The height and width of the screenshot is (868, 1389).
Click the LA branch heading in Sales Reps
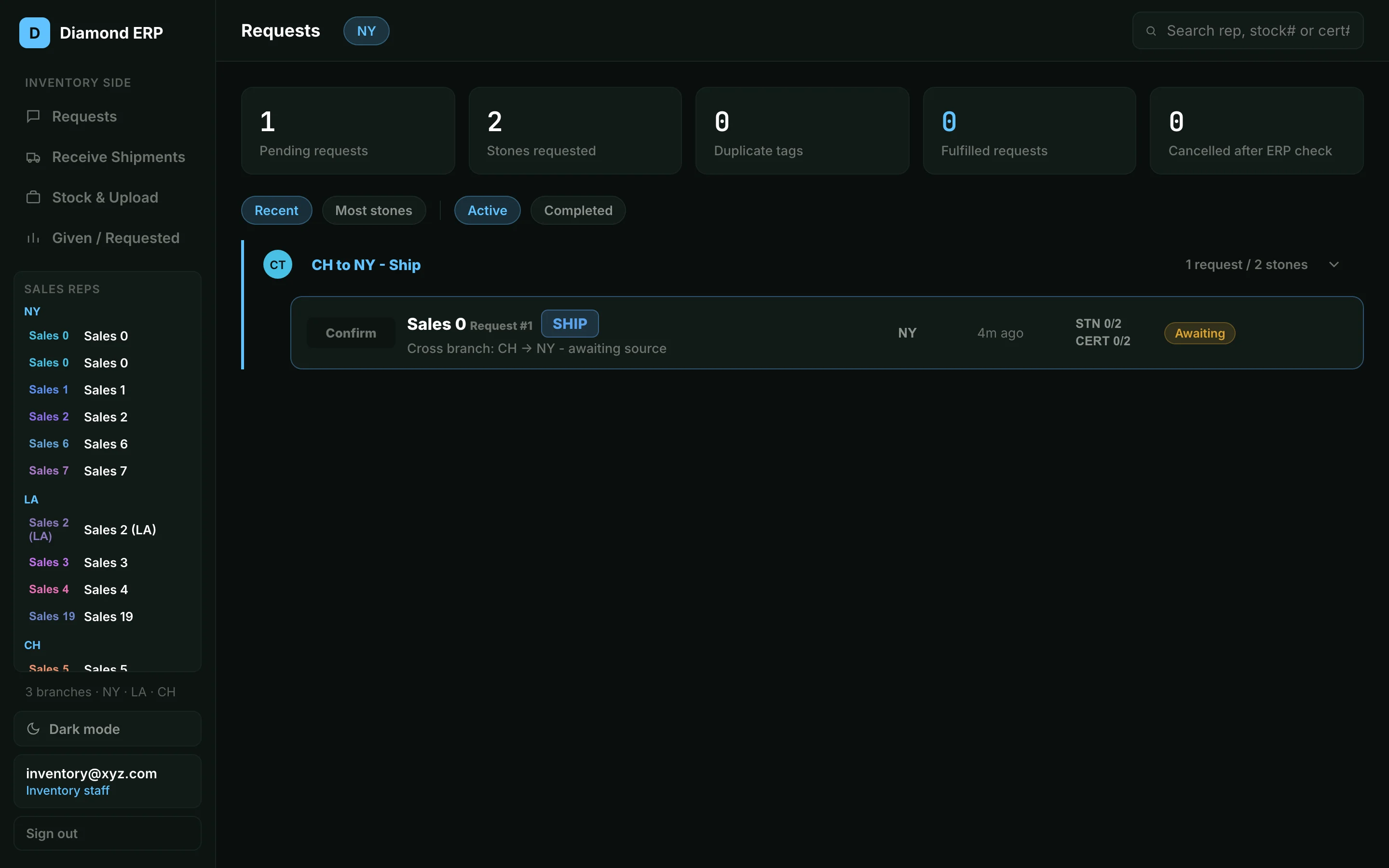pyautogui.click(x=31, y=500)
